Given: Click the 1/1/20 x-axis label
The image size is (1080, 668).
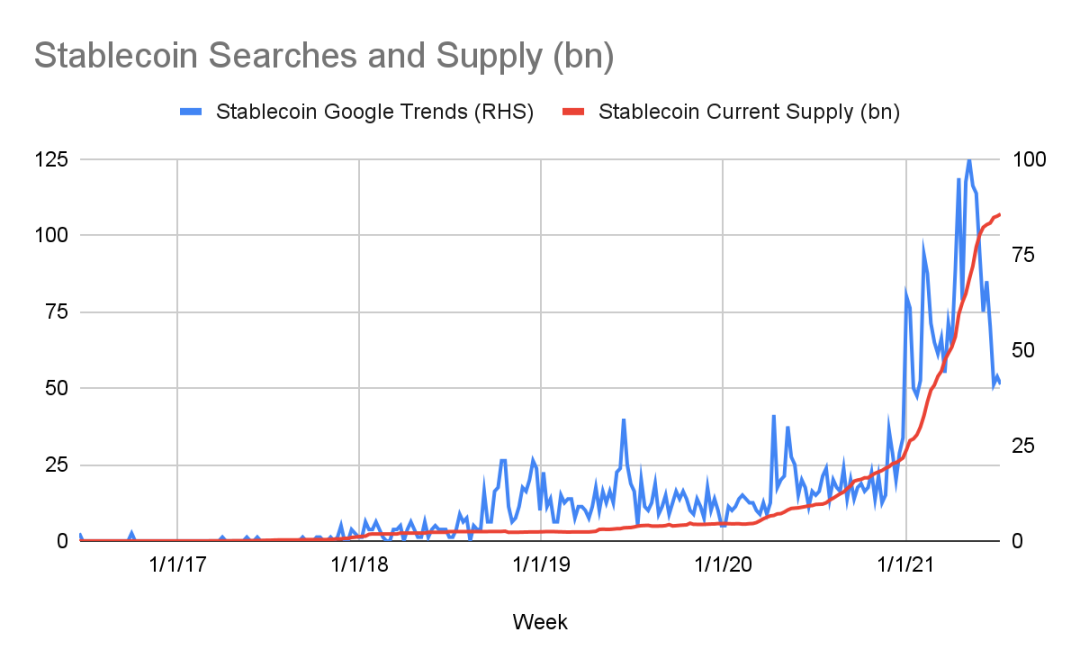Looking at the screenshot, I should point(723,565).
